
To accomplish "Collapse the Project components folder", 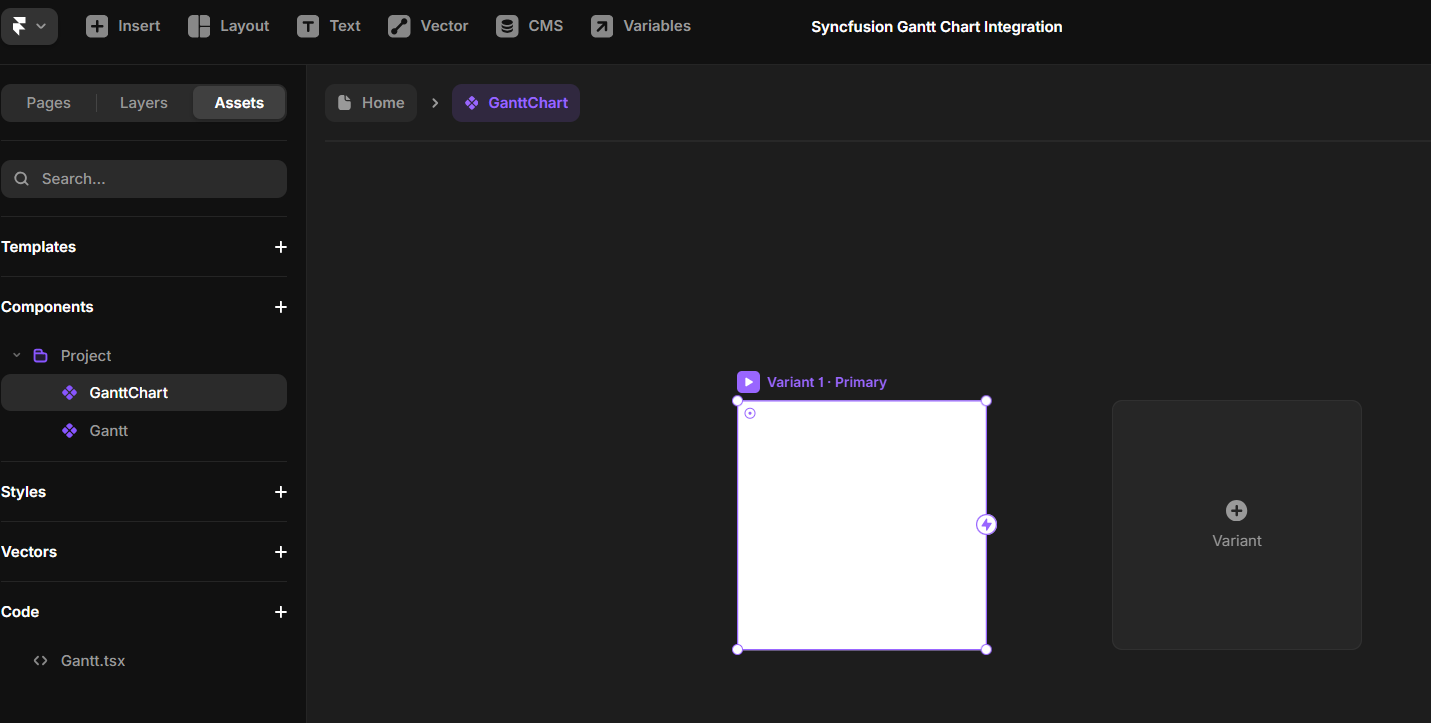I will coord(16,355).
